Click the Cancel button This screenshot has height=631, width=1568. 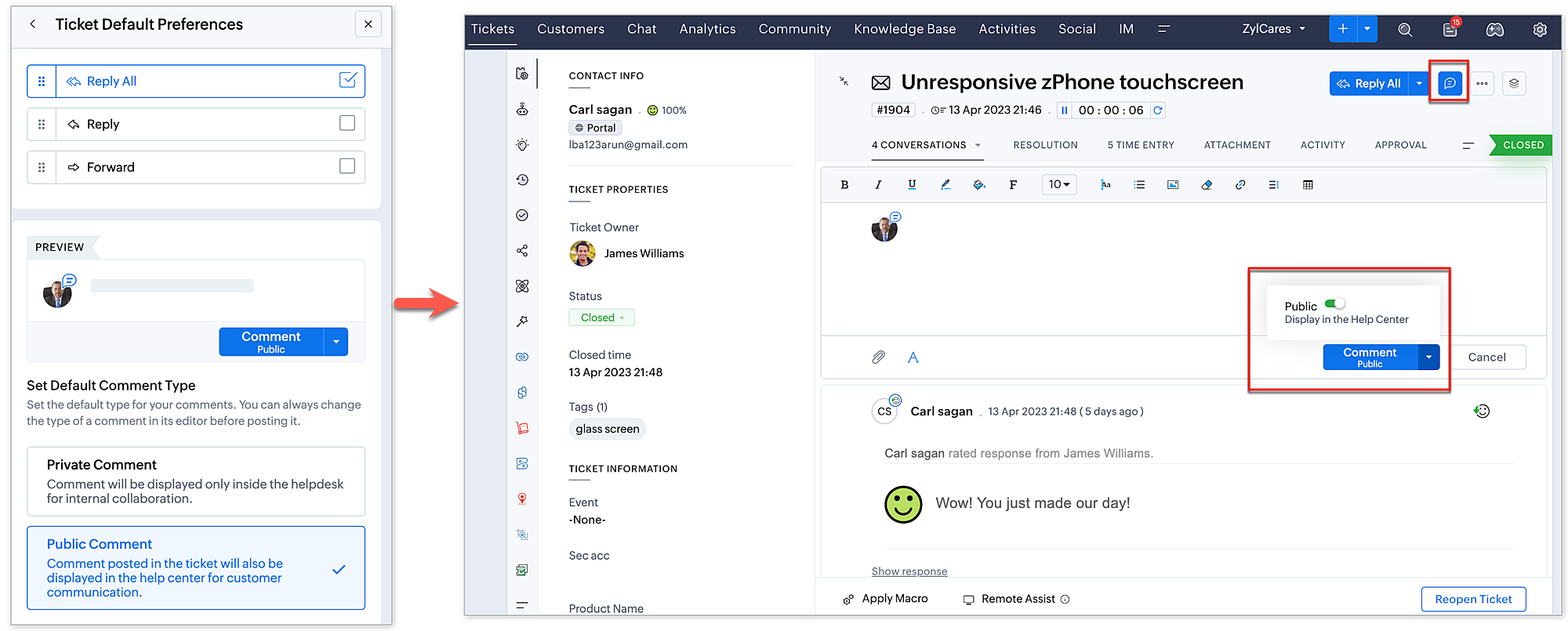click(1486, 357)
